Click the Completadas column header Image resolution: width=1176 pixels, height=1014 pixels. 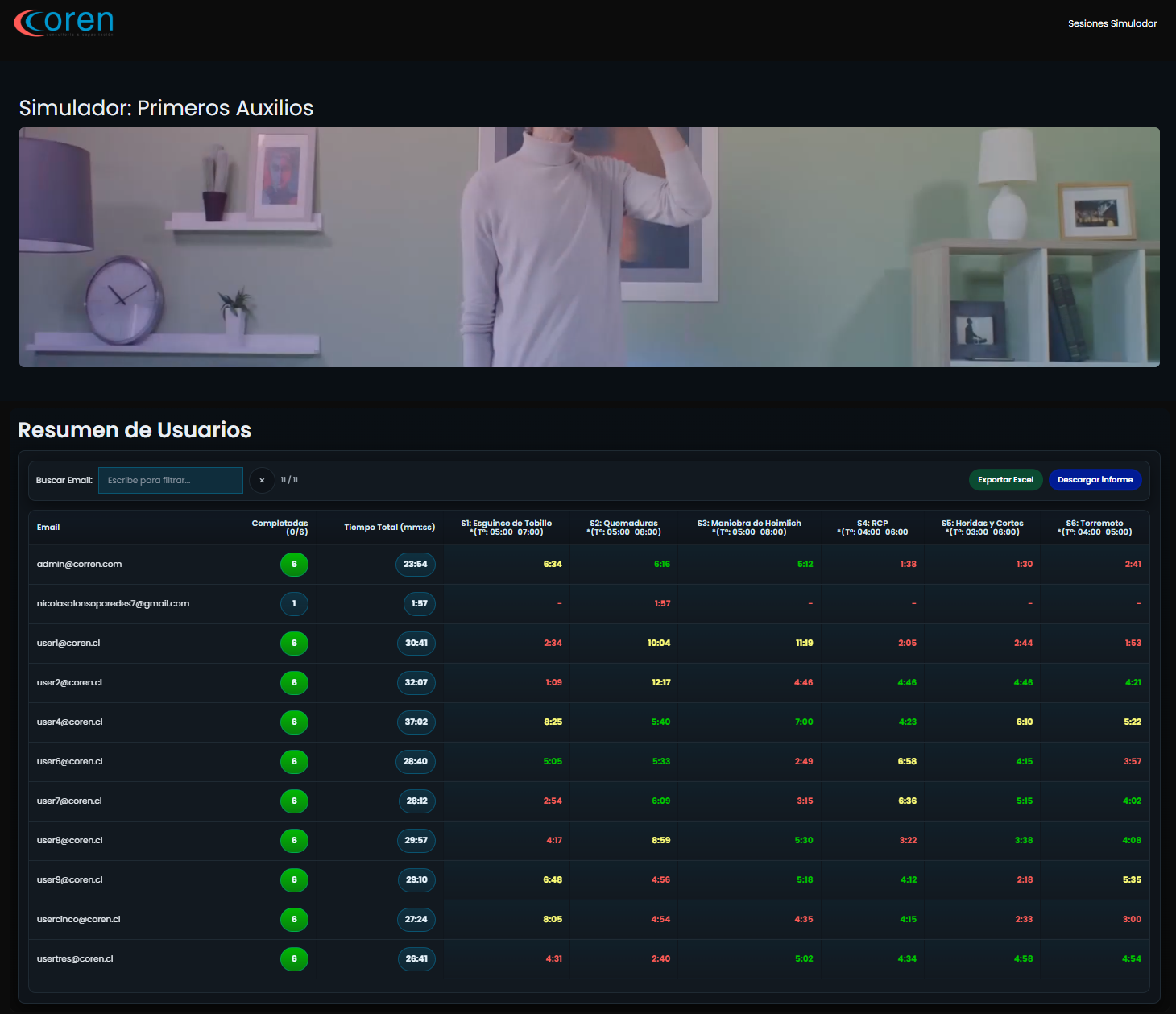pos(280,528)
